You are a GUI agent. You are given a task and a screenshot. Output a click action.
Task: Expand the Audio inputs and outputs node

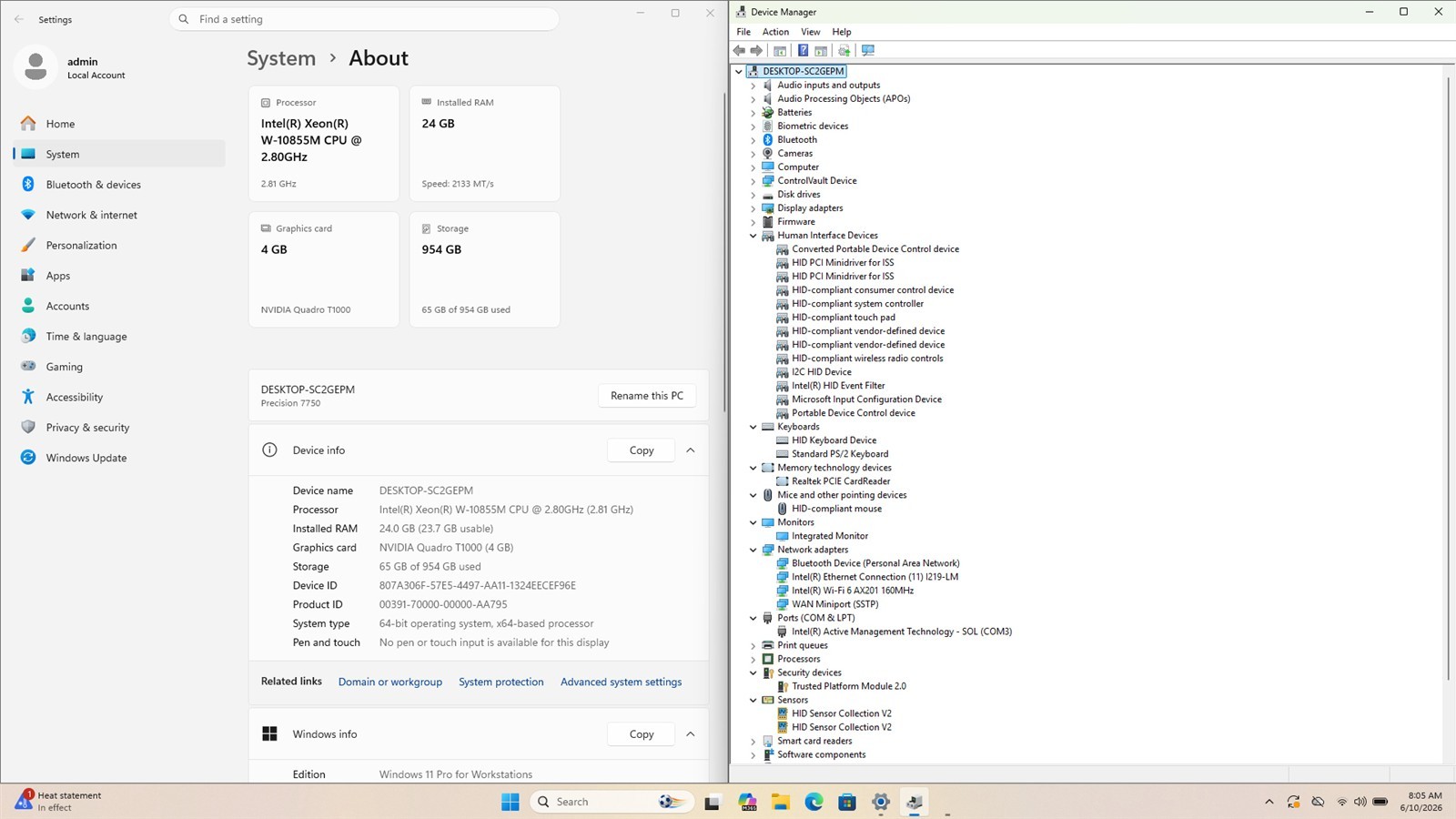click(x=753, y=86)
